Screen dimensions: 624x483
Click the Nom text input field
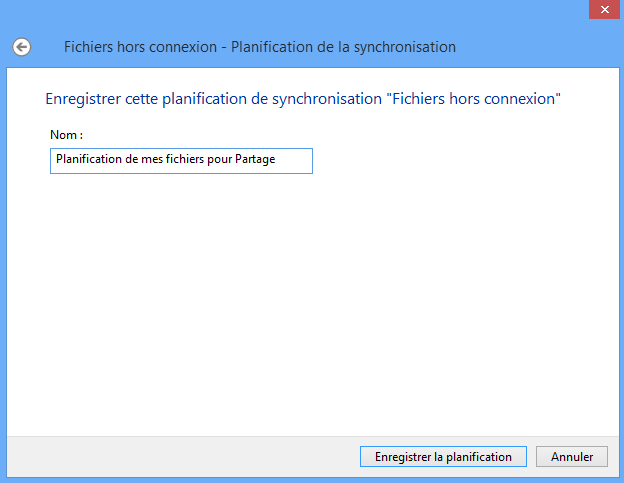(x=181, y=161)
